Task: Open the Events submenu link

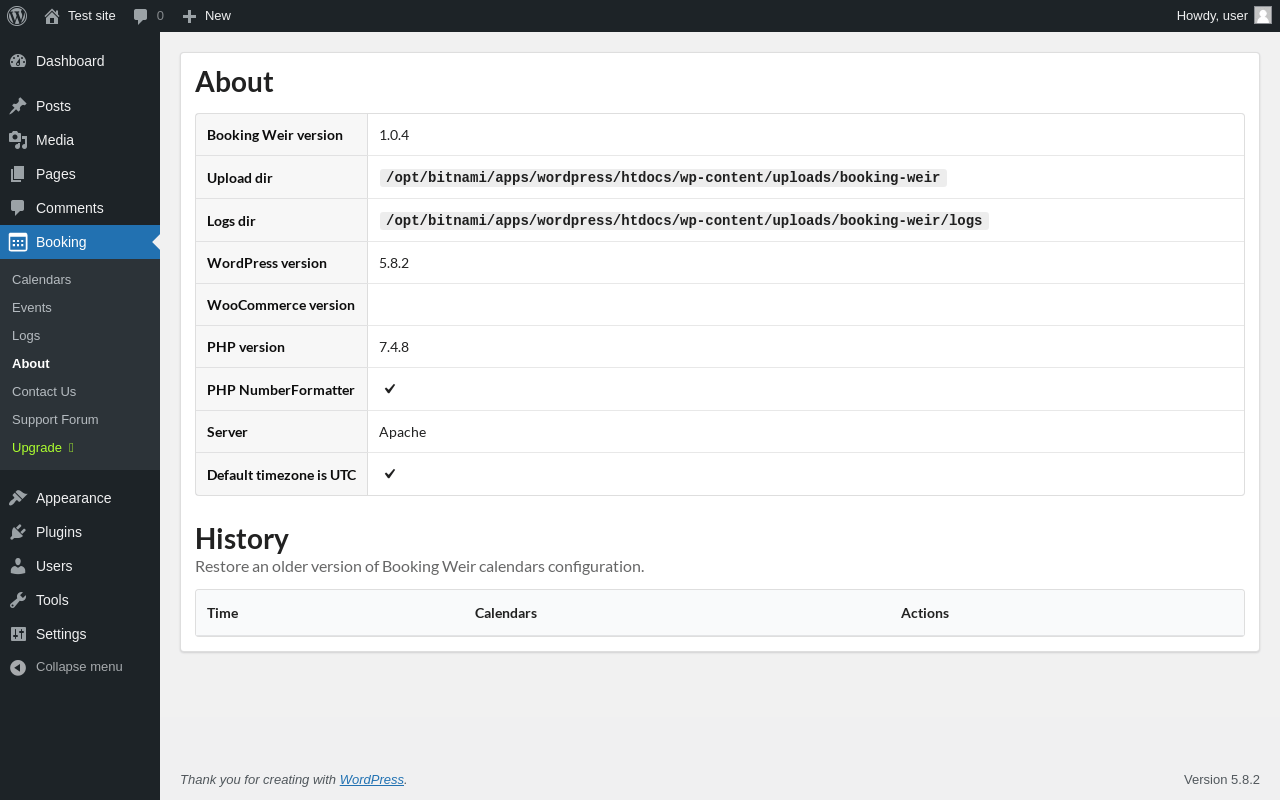Action: [32, 308]
